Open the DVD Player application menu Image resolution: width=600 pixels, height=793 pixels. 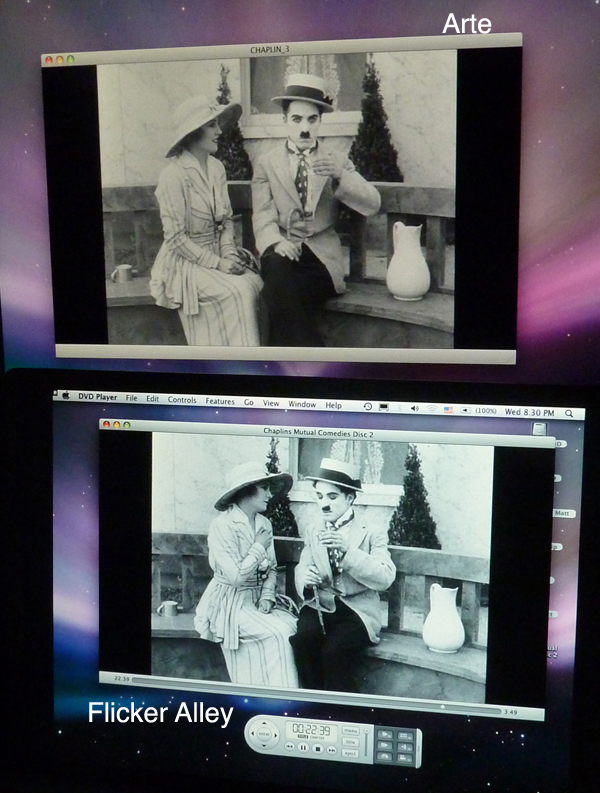[97, 397]
